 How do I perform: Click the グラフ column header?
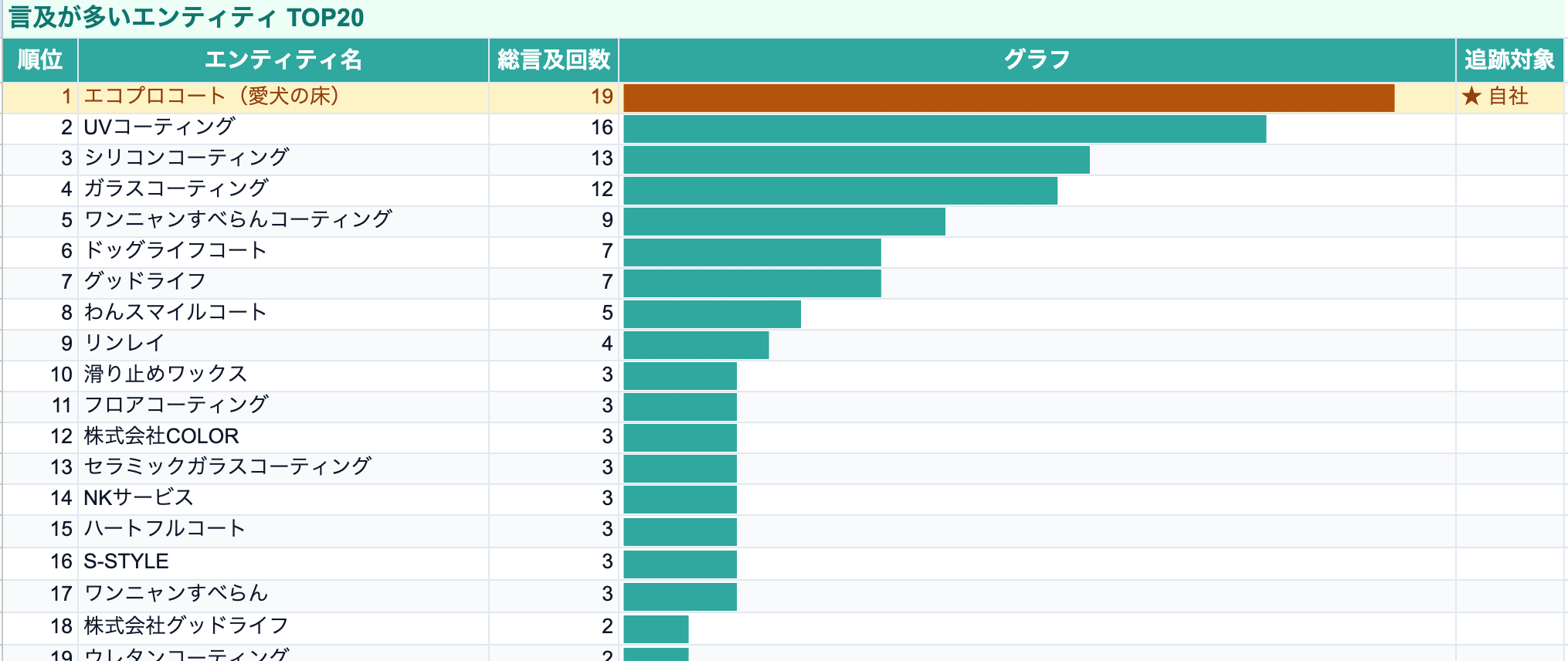[1037, 59]
